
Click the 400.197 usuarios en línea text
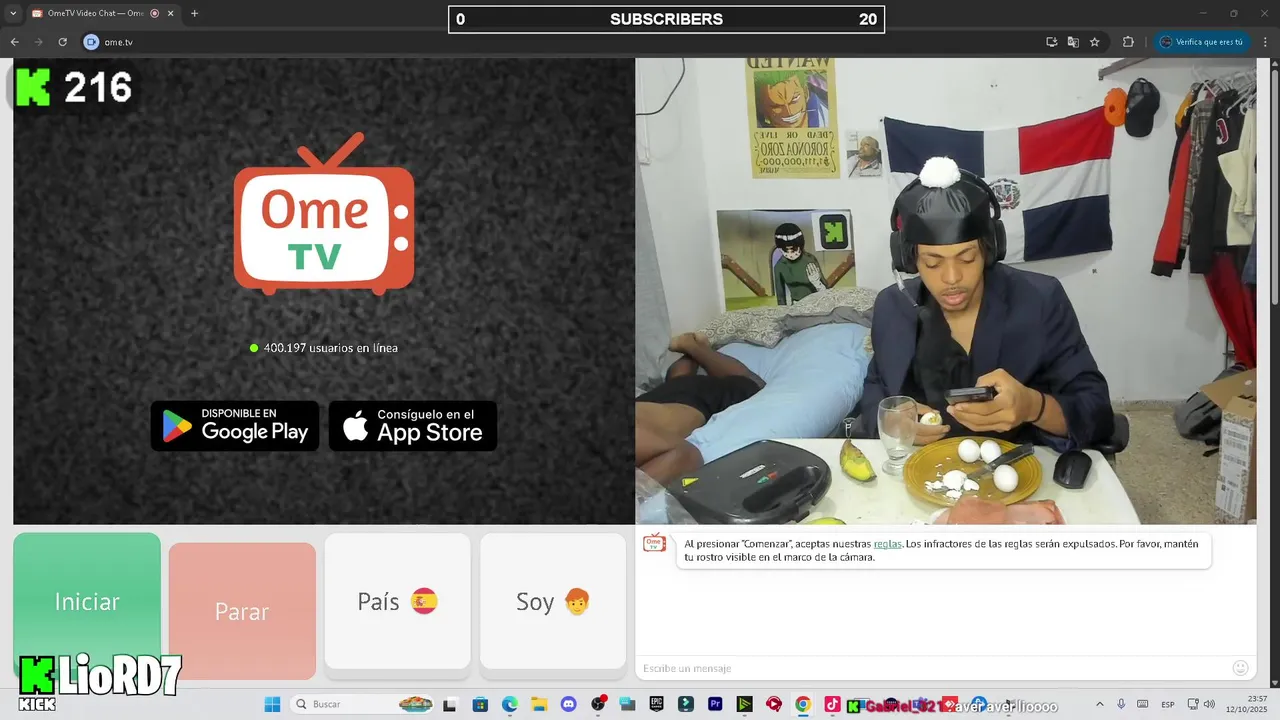(331, 348)
